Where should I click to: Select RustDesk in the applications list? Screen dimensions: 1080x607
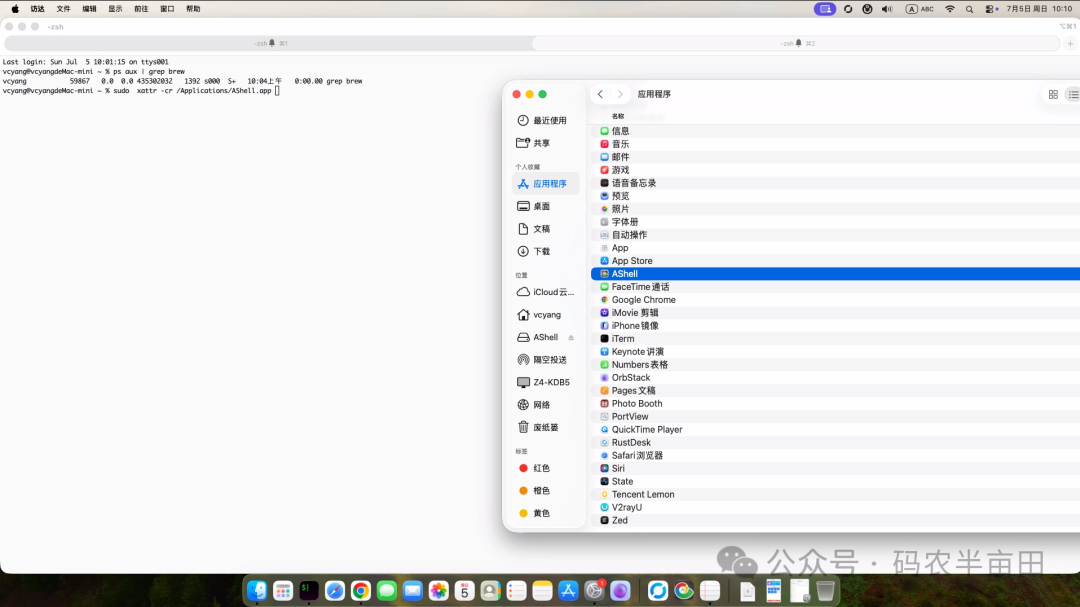[835, 442]
